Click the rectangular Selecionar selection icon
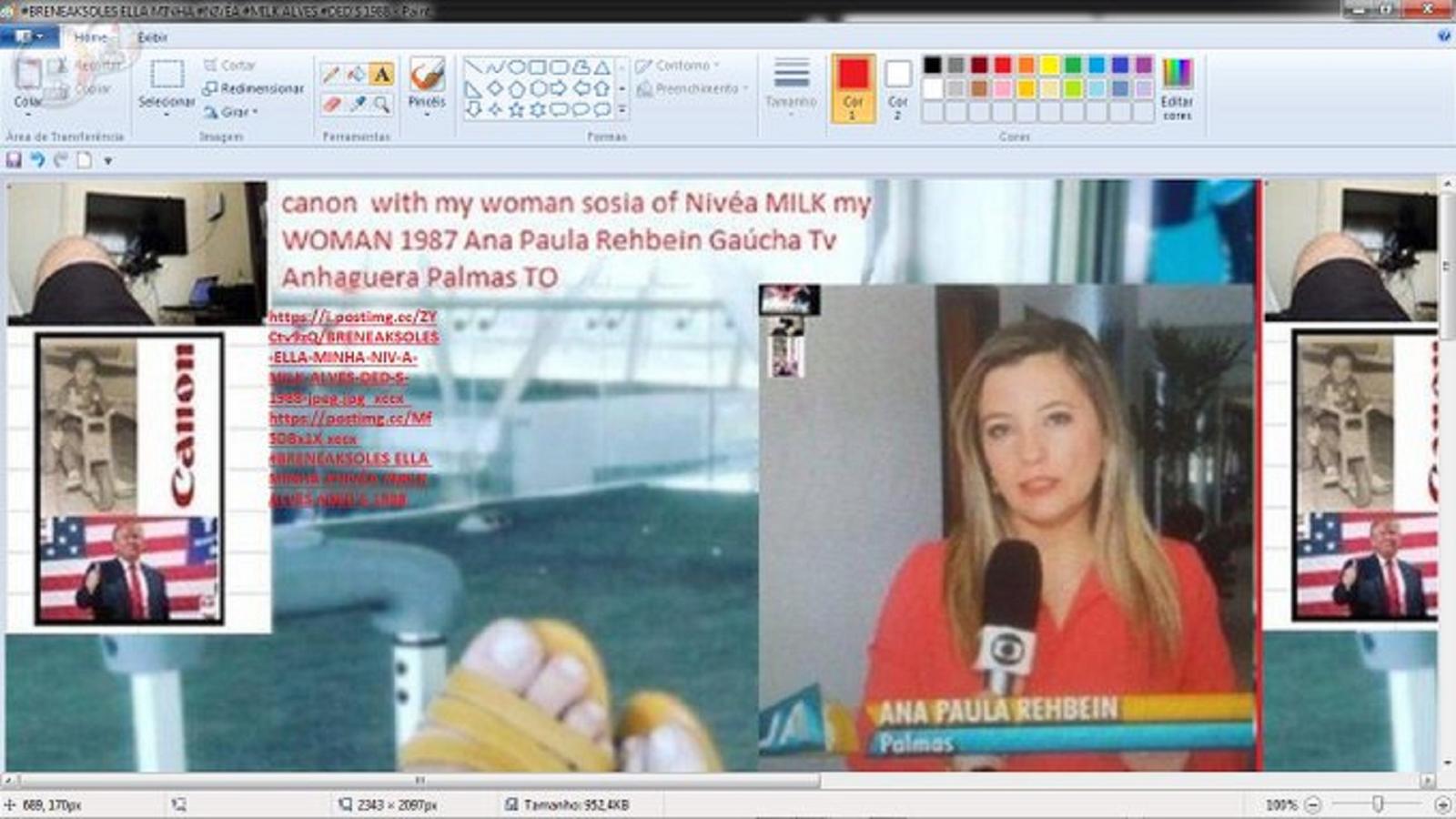The width and height of the screenshot is (1456, 819). tap(167, 75)
